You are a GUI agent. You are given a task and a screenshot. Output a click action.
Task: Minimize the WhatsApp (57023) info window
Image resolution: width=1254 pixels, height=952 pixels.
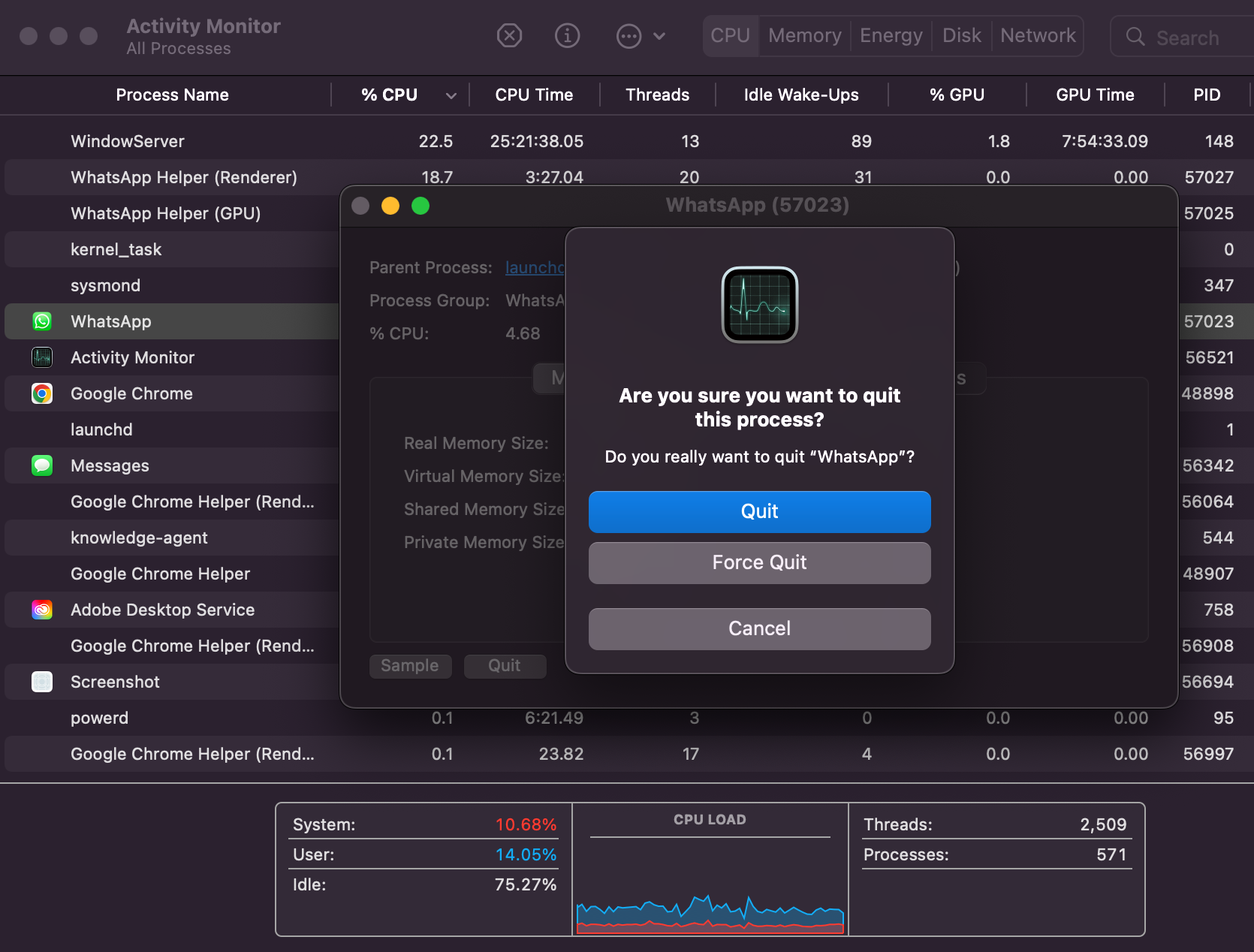pyautogui.click(x=390, y=206)
